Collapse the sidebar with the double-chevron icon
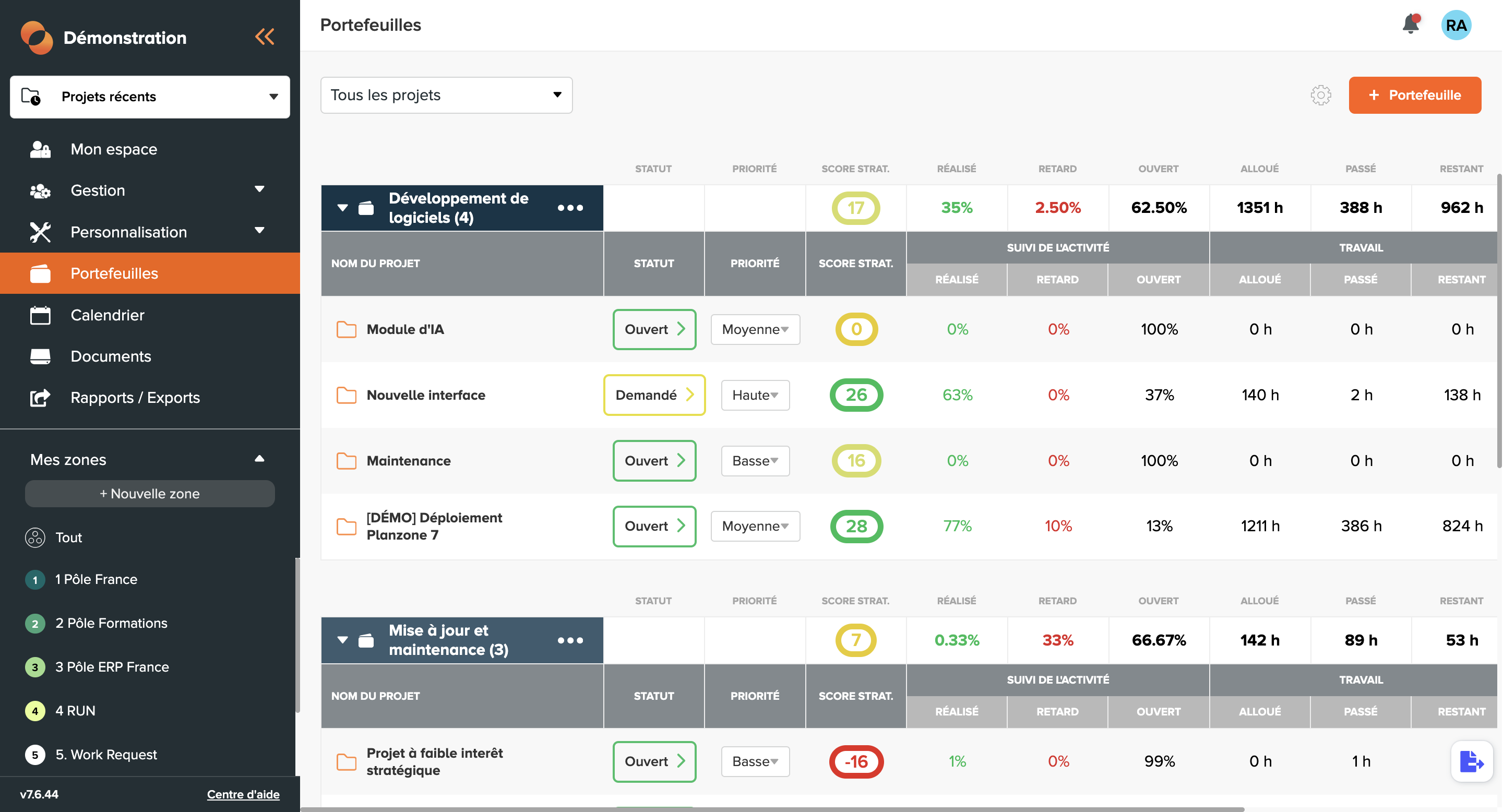Viewport: 1503px width, 812px height. coord(264,36)
